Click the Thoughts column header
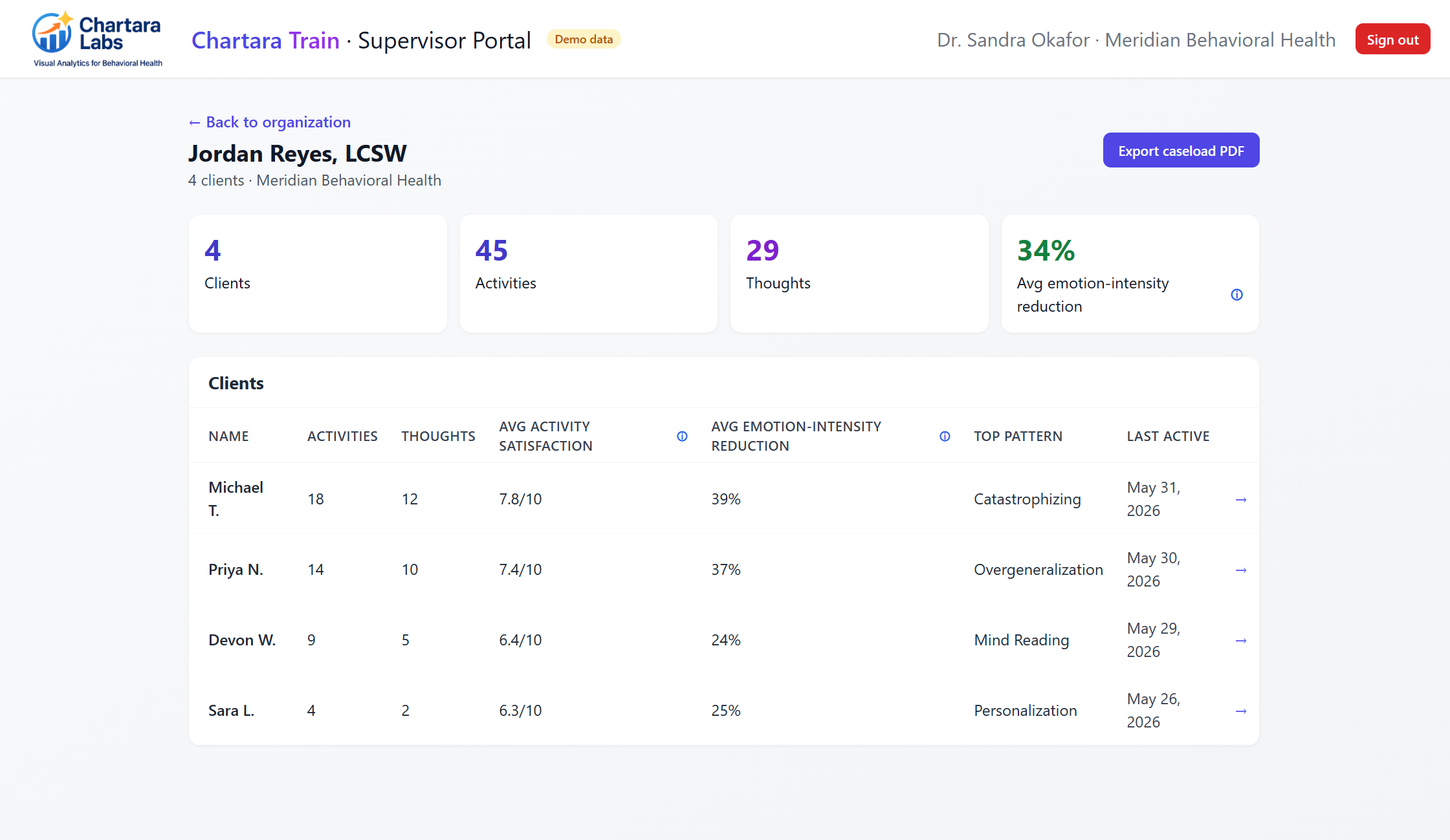This screenshot has height=840, width=1450. coord(438,436)
